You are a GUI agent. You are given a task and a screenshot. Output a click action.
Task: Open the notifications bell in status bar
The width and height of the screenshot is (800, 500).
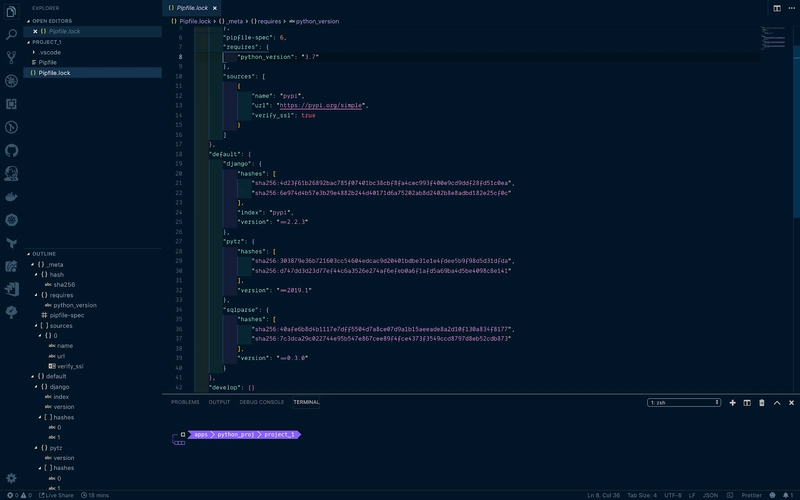tap(789, 495)
